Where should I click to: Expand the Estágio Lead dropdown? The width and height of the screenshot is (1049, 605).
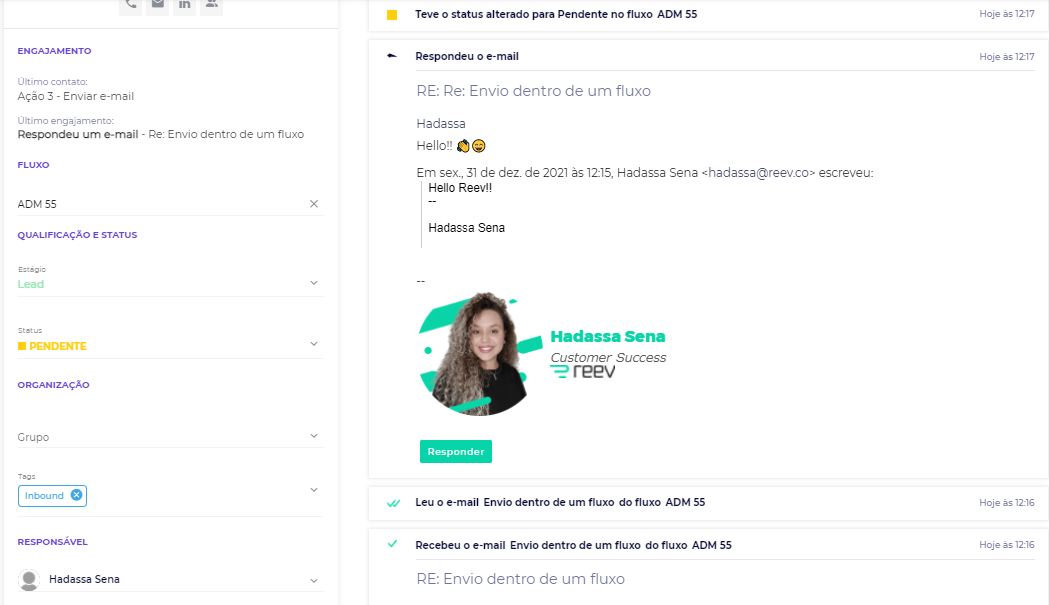313,283
